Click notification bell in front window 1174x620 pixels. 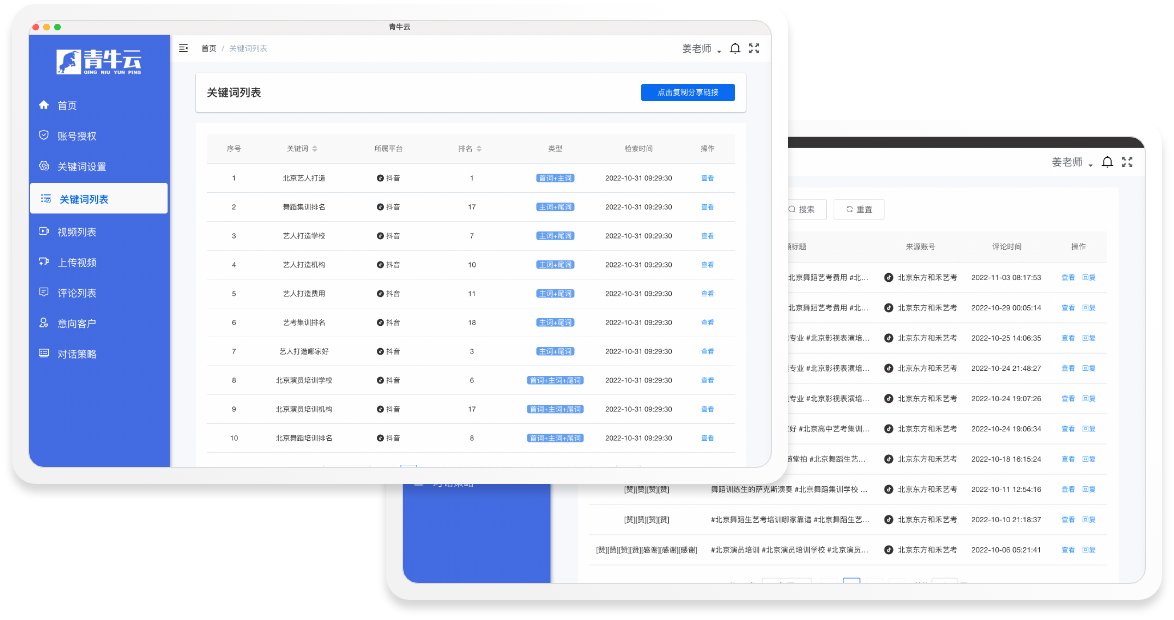[x=735, y=48]
